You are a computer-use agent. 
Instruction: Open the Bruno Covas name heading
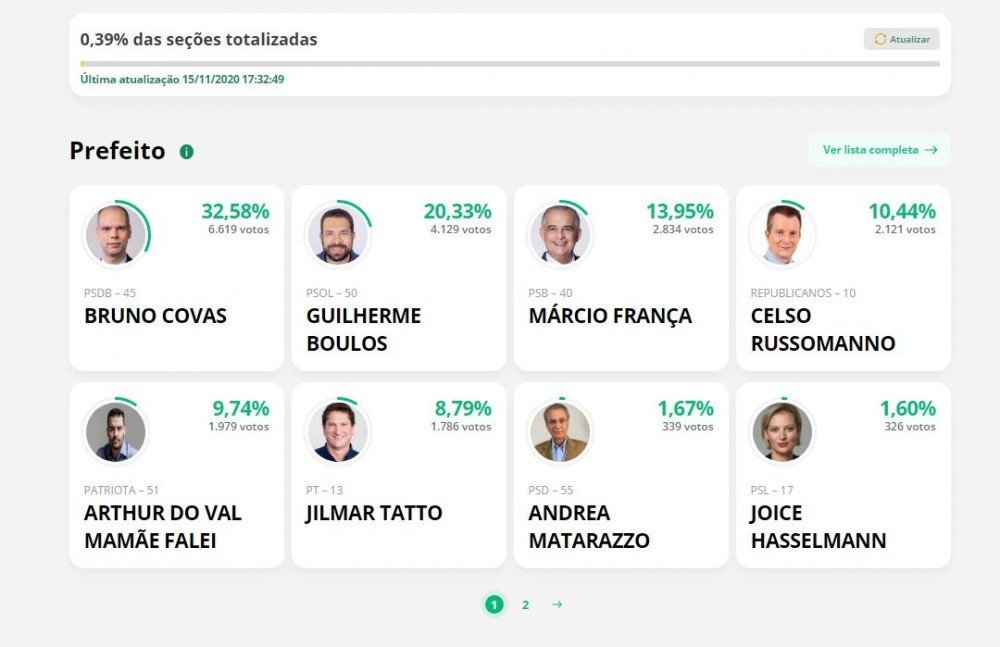(156, 316)
